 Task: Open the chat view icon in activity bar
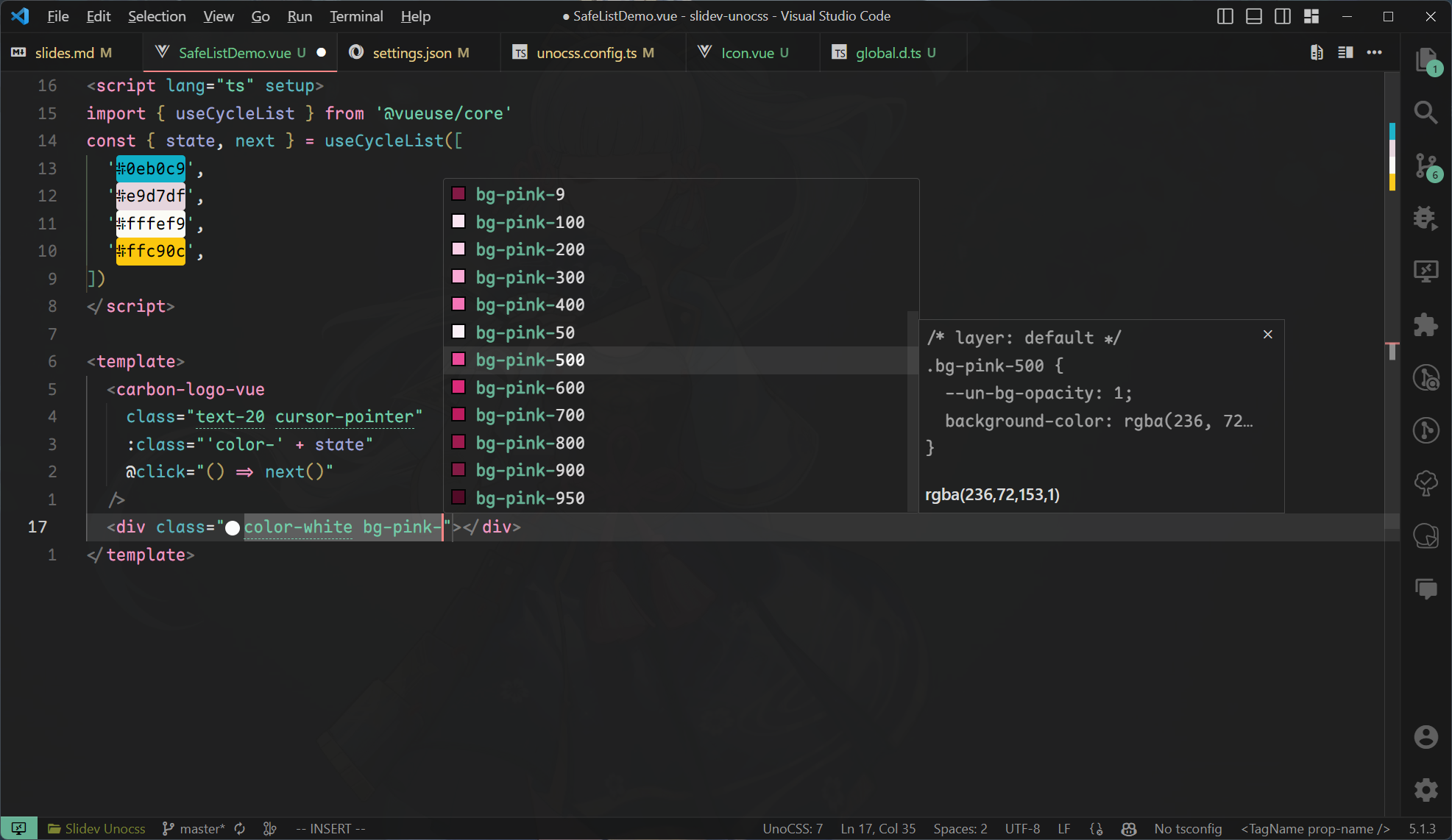1426,588
